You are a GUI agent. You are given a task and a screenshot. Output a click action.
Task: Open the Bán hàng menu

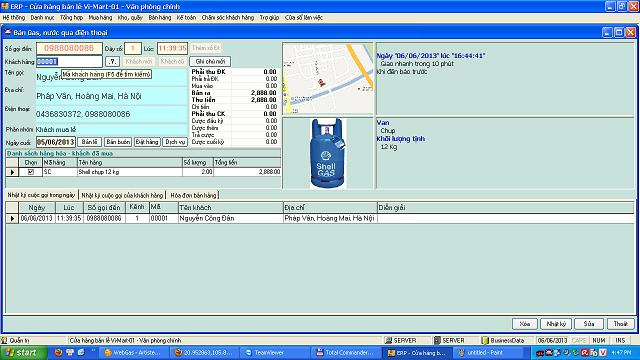tap(160, 18)
